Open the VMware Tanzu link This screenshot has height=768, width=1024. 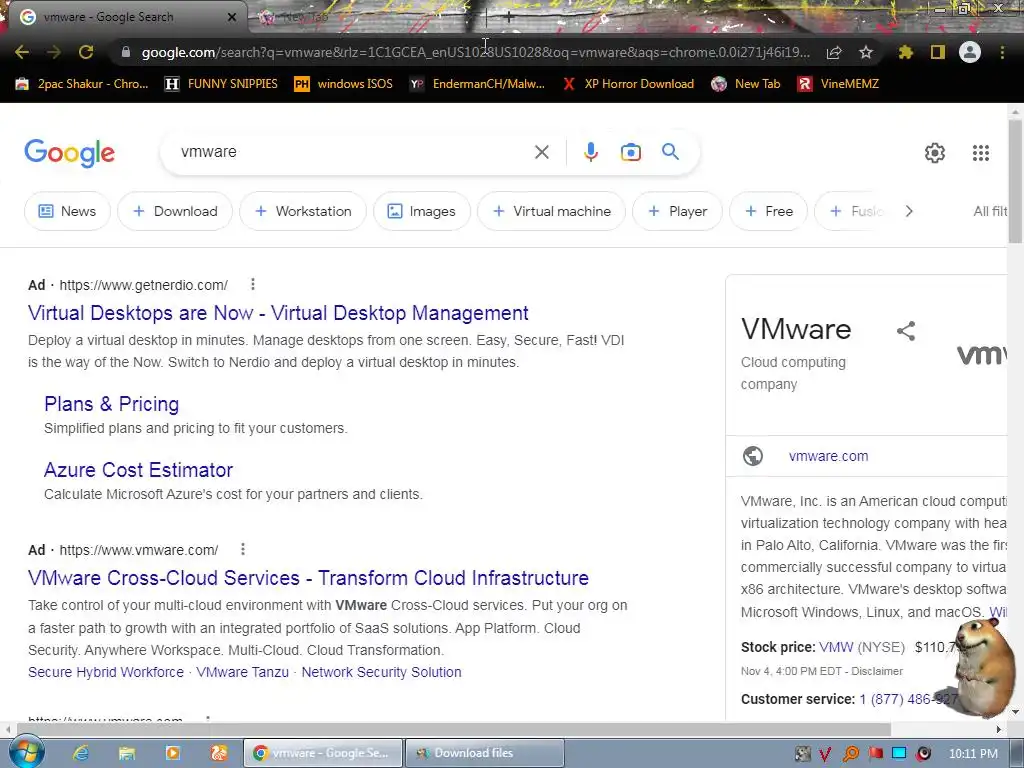[x=242, y=672]
